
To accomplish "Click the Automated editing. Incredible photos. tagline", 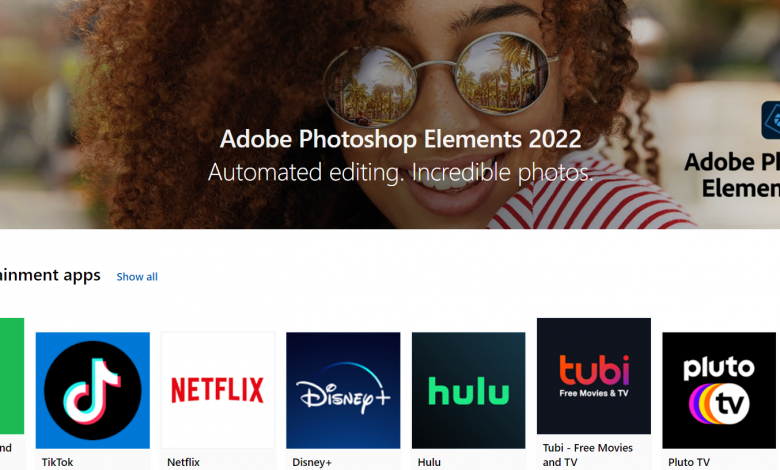I will coord(400,172).
